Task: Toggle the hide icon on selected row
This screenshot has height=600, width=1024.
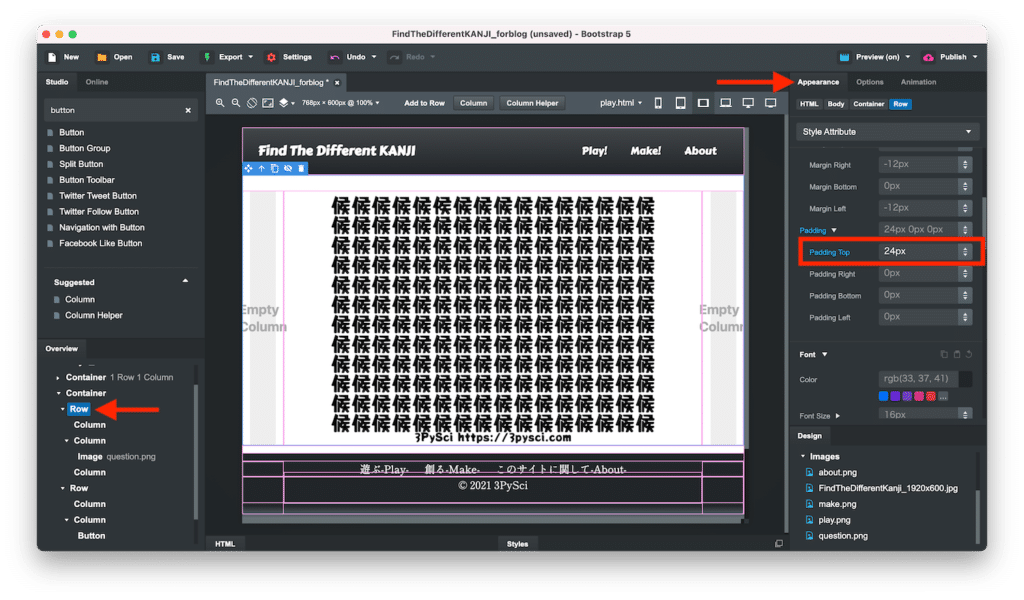Action: point(288,168)
